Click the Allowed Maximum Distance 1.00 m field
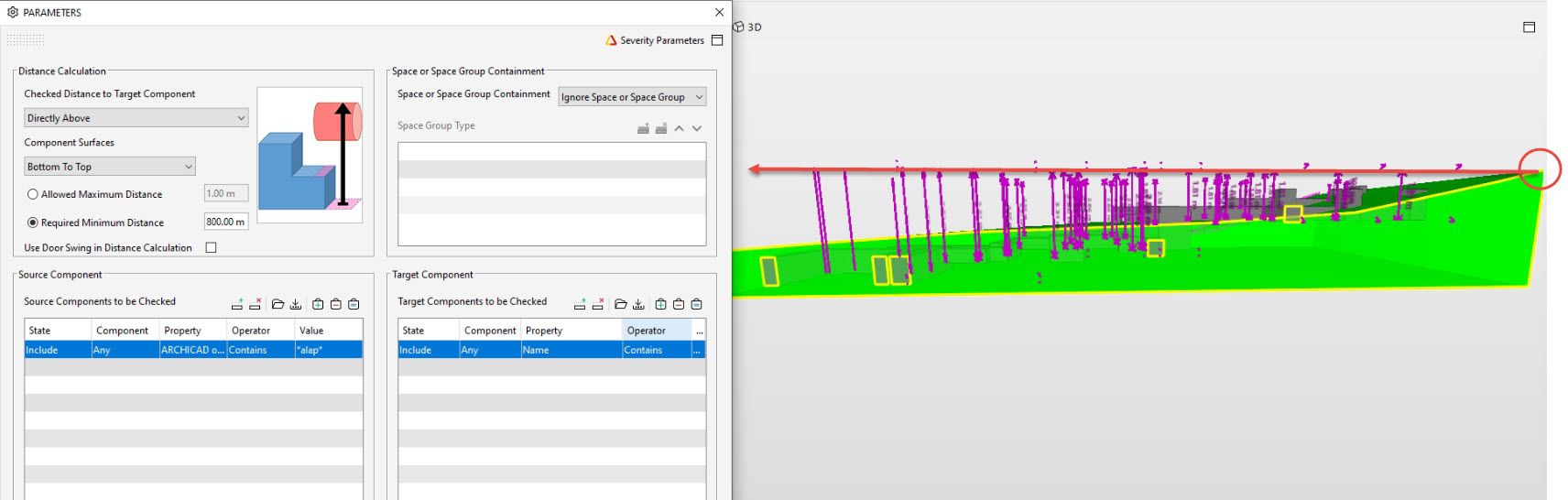This screenshot has height=500, width=1568. tap(226, 193)
